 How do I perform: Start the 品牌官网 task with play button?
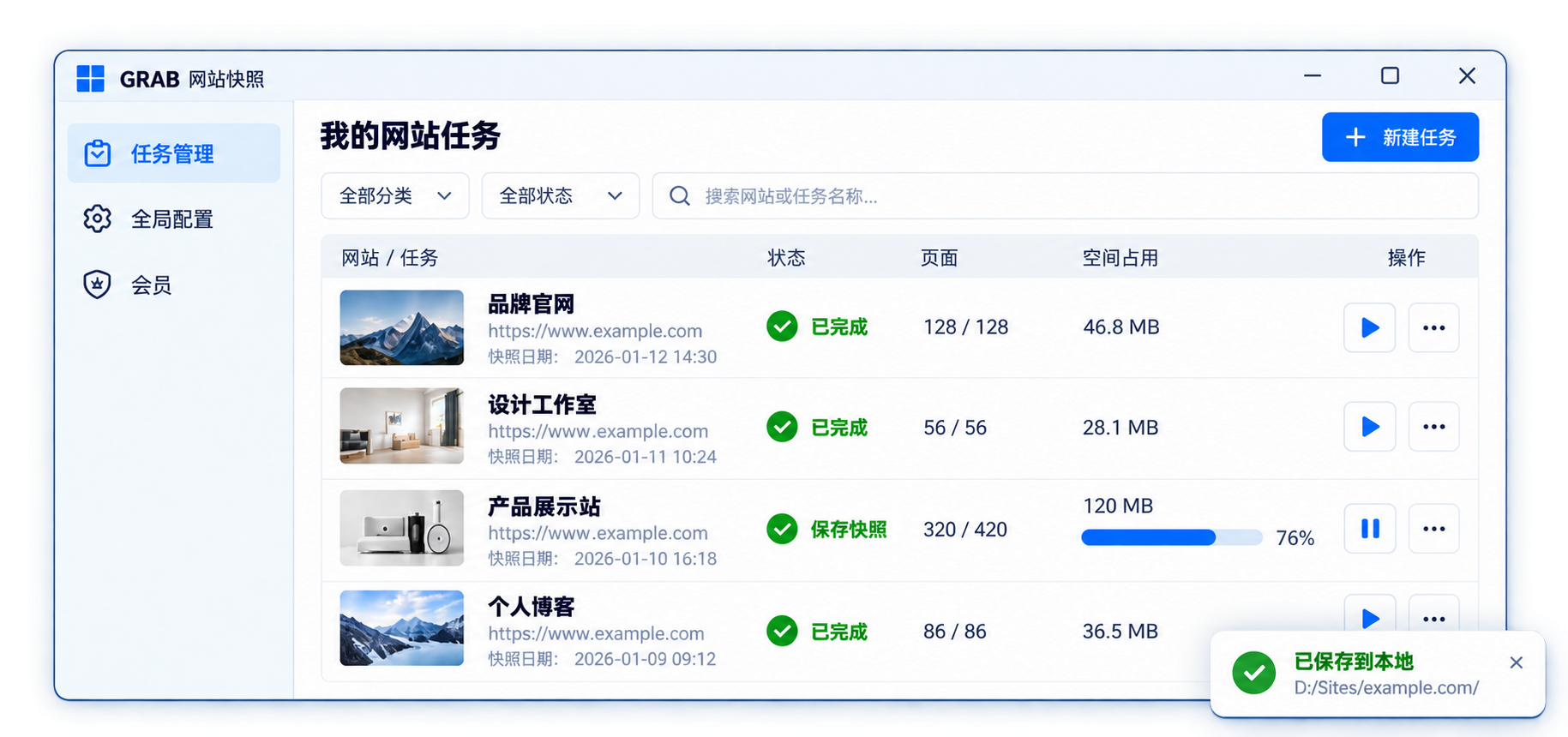[1369, 327]
